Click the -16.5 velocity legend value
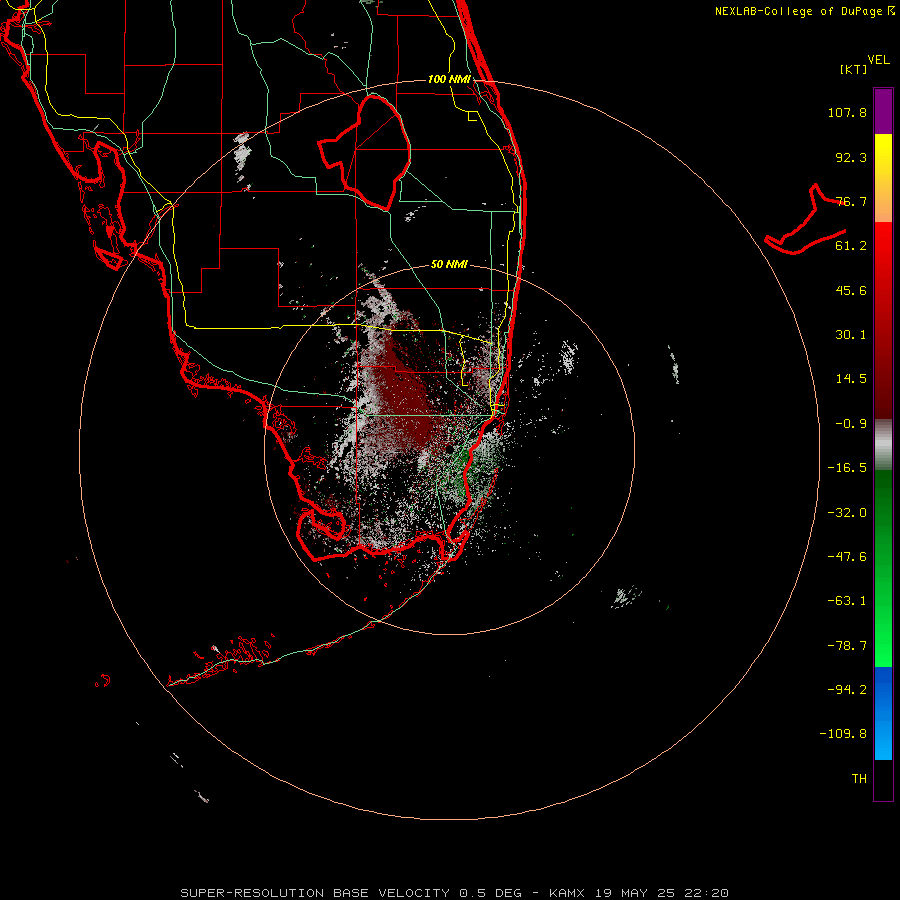 point(847,468)
